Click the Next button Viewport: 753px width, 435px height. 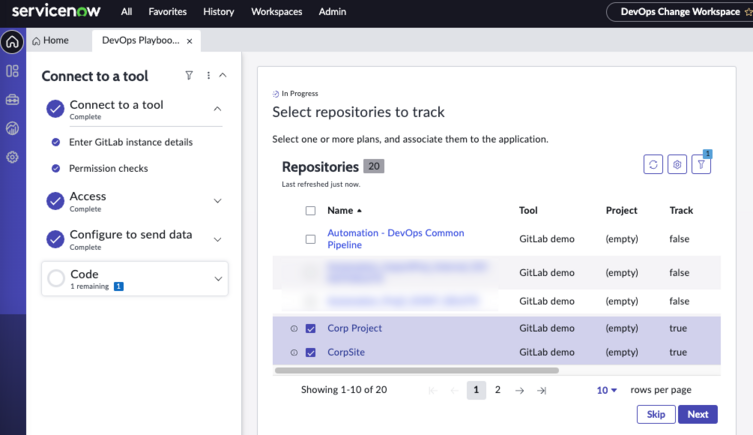[698, 414]
